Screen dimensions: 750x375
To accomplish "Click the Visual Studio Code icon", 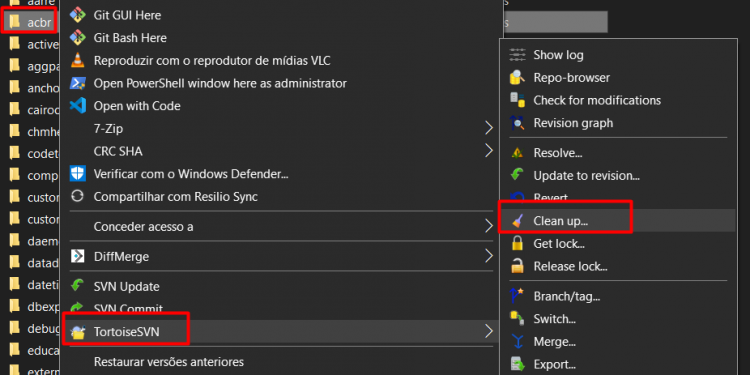I will click(77, 106).
